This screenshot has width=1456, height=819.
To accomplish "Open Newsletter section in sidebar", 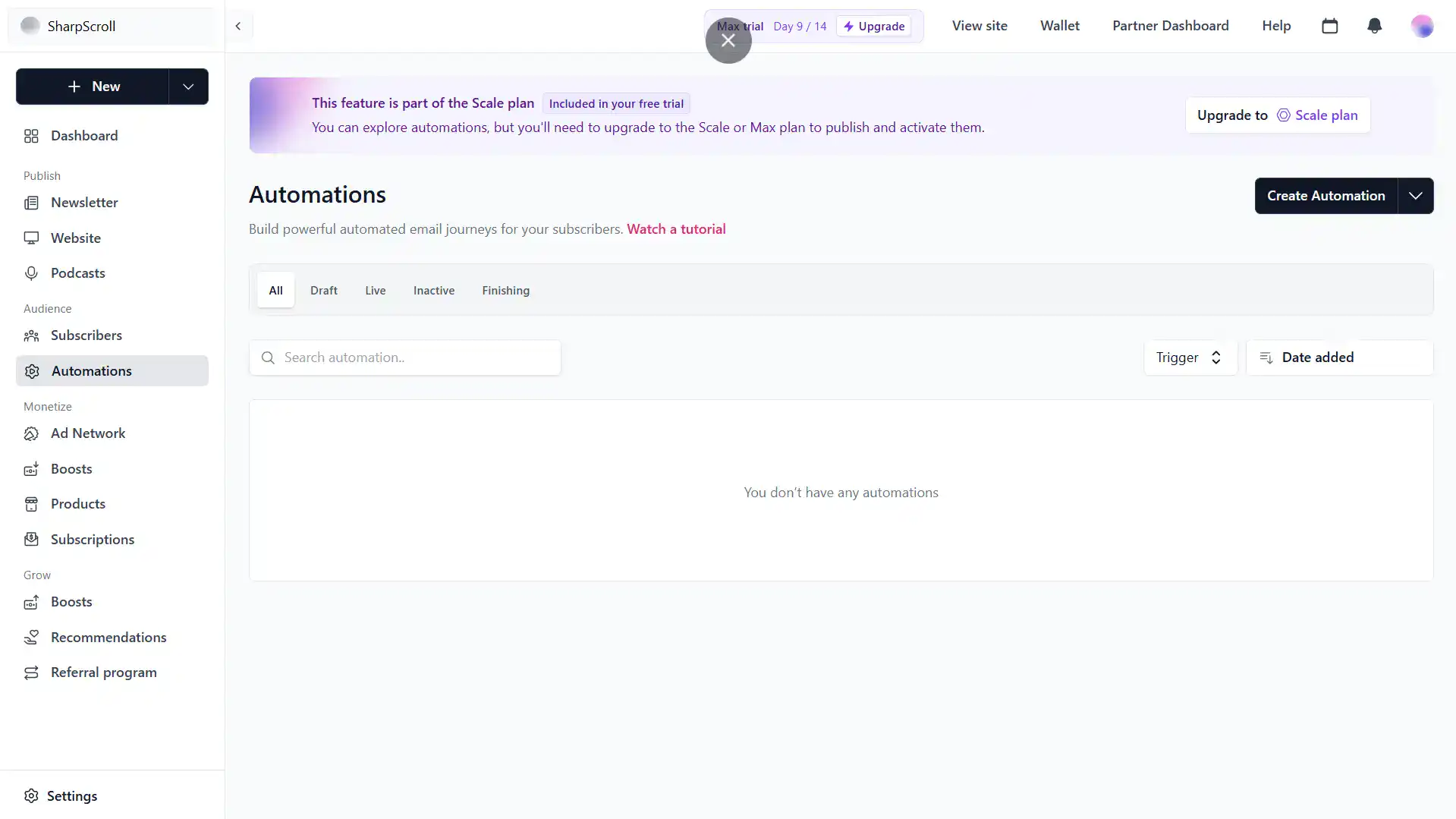I will pos(112,203).
